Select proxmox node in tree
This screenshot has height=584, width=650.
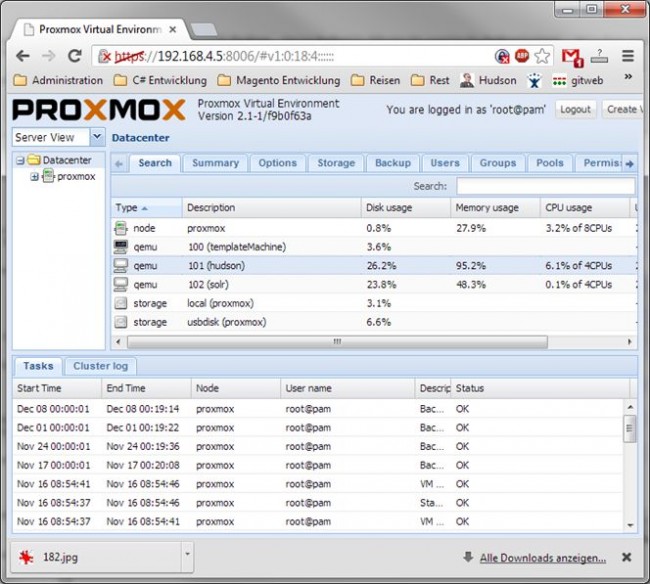(76, 177)
